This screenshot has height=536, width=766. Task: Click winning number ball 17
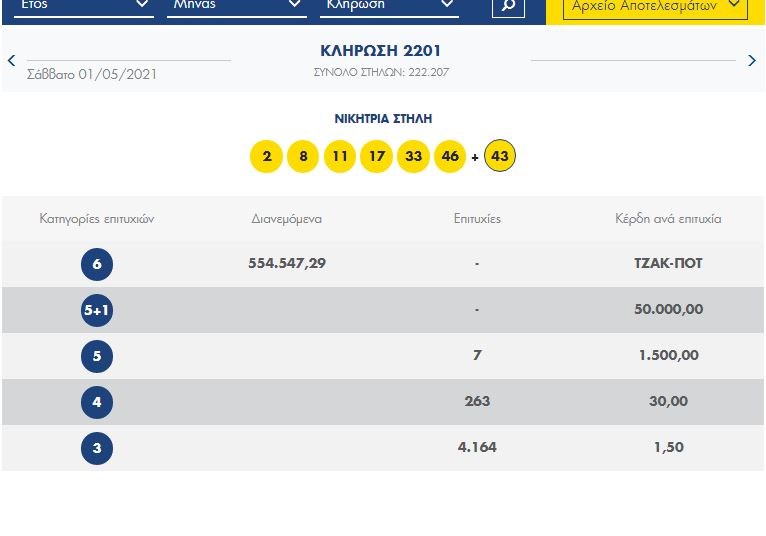click(376, 157)
